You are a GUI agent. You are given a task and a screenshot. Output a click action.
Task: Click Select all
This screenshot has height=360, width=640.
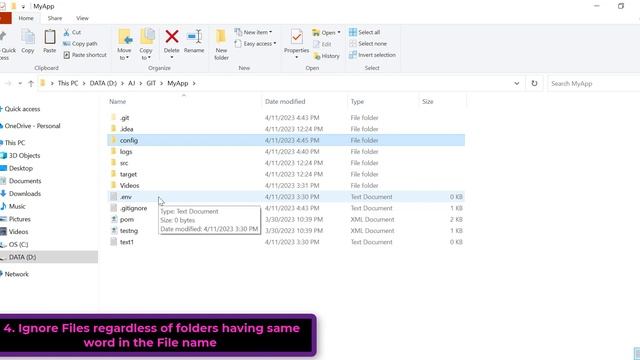coord(364,32)
